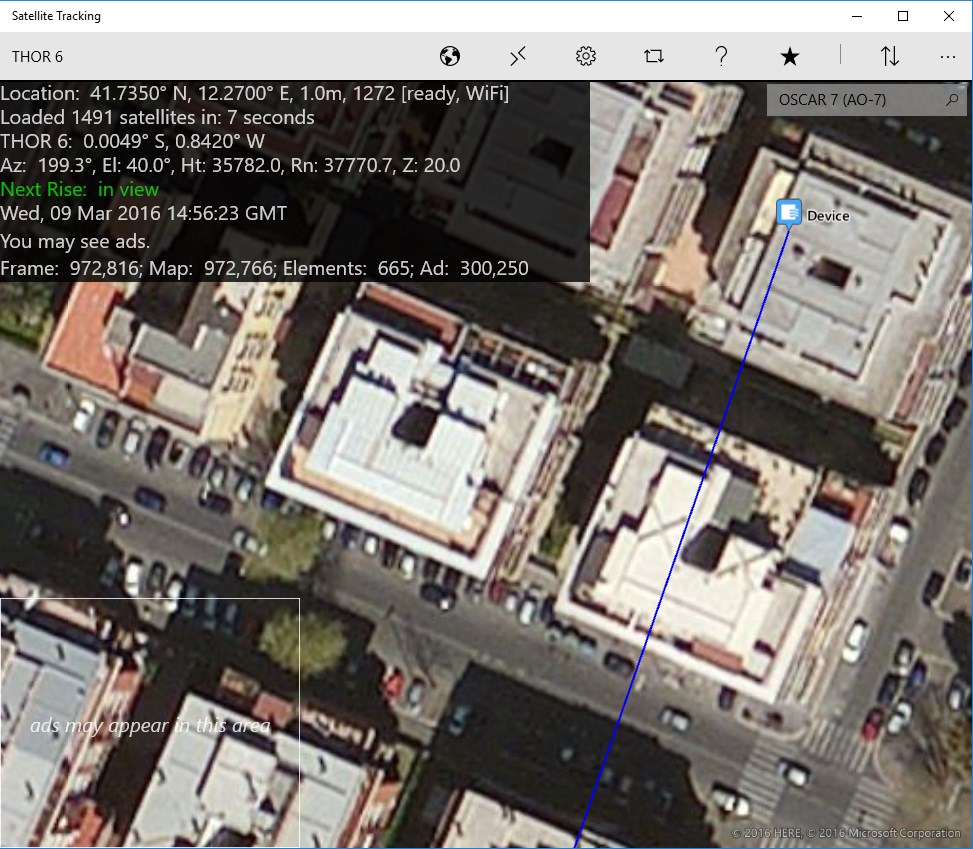Screen dimensions: 973x849
Task: Click the 'Loaded 1491 satellites' text
Action: (157, 117)
